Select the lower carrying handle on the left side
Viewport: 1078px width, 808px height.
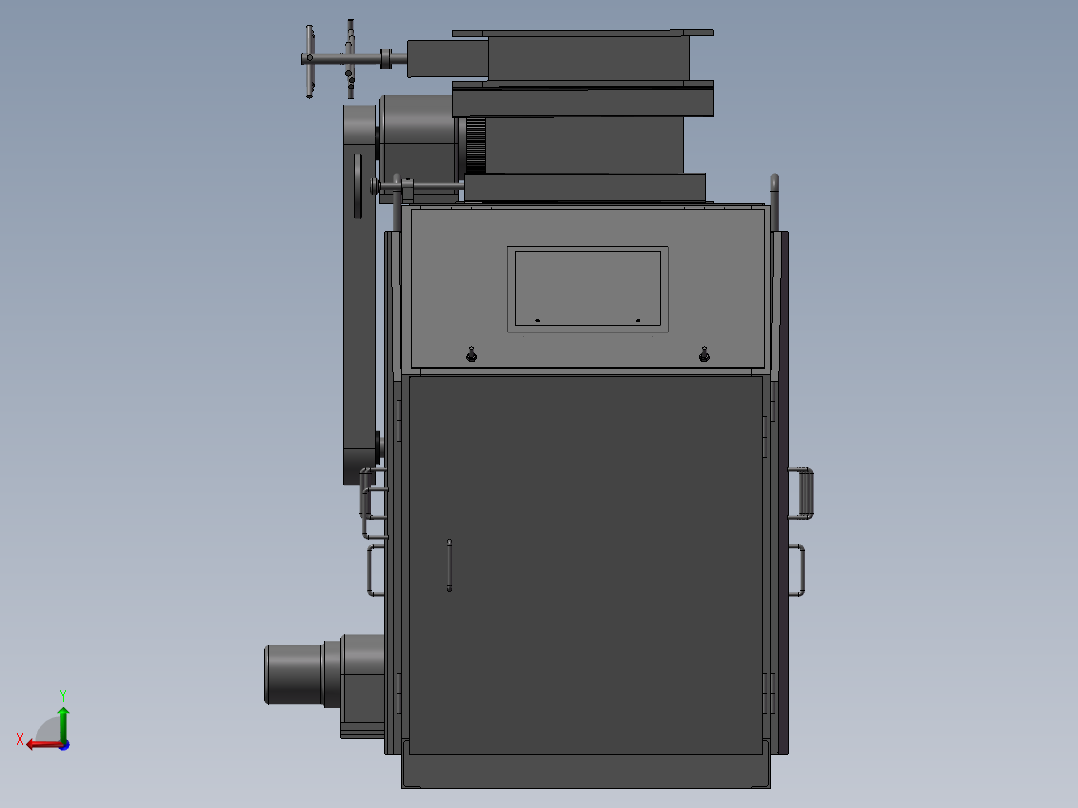coord(375,570)
